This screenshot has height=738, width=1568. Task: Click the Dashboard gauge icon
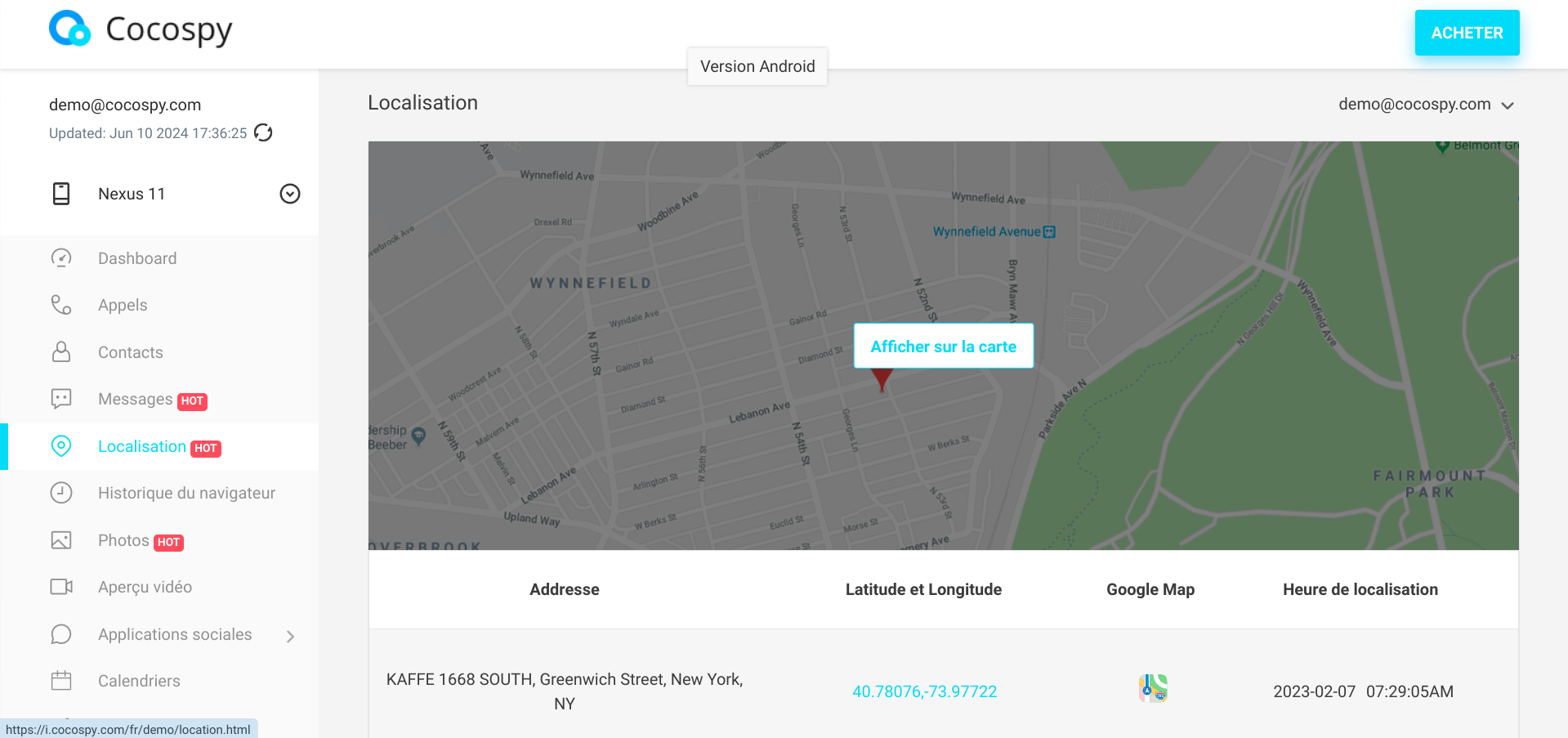pyautogui.click(x=61, y=258)
